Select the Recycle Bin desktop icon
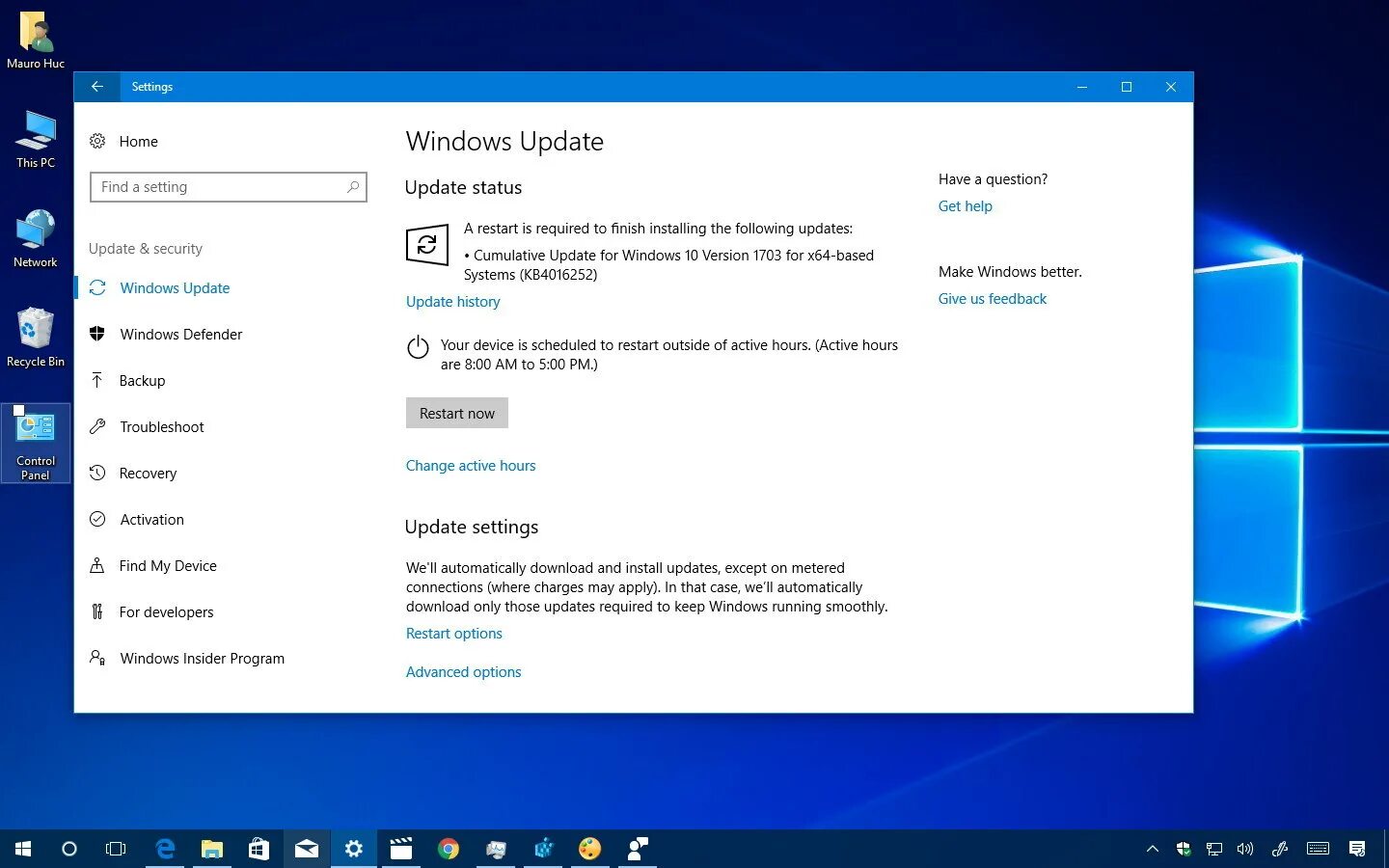The height and width of the screenshot is (868, 1389). click(x=36, y=339)
